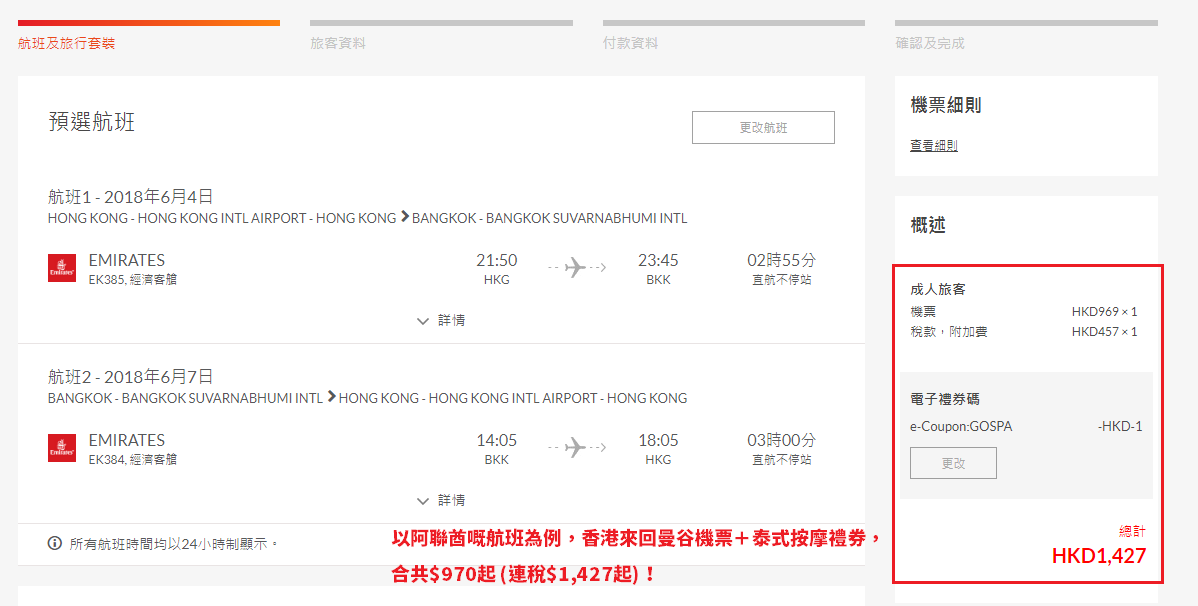Open the 查看細則 link
Viewport: 1198px width, 606px height.
click(934, 145)
